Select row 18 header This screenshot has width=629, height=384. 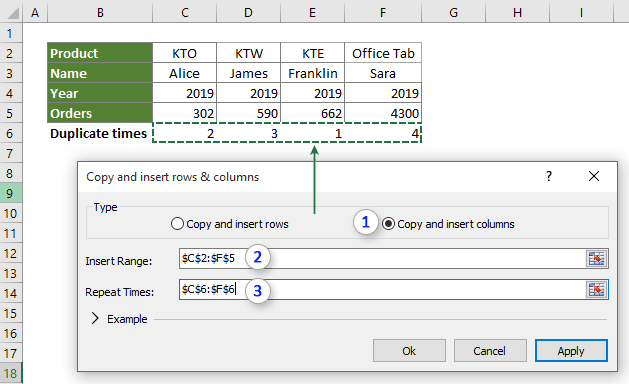coord(11,373)
